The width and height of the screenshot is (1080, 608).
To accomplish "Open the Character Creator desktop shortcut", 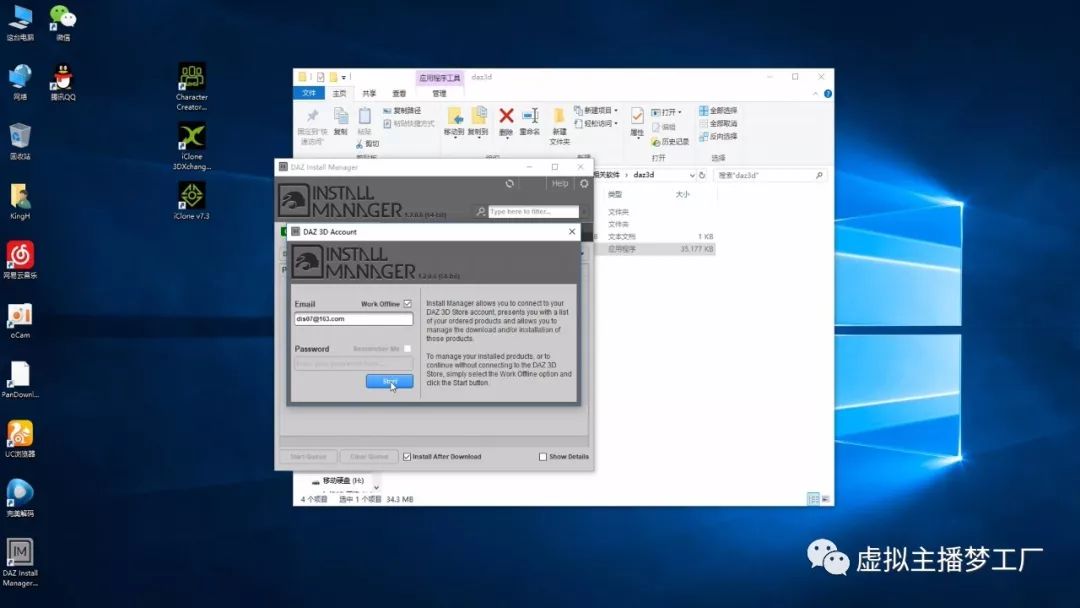I will tap(191, 87).
